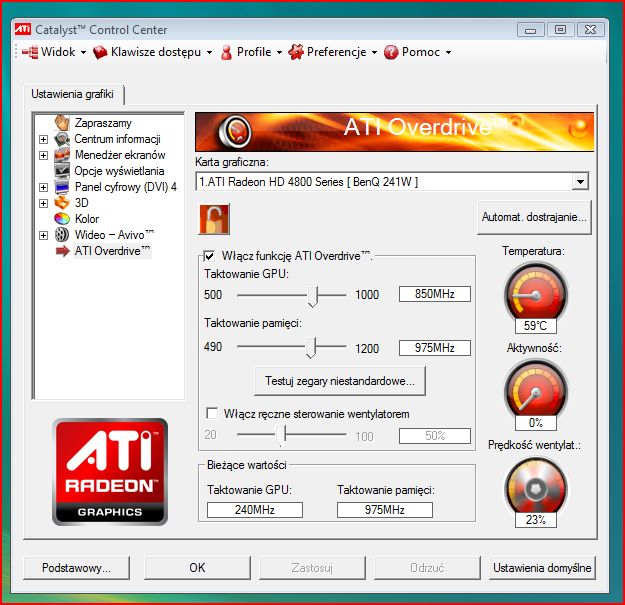Click the 850MHz GPU clock field
625x605 pixels.
point(434,294)
